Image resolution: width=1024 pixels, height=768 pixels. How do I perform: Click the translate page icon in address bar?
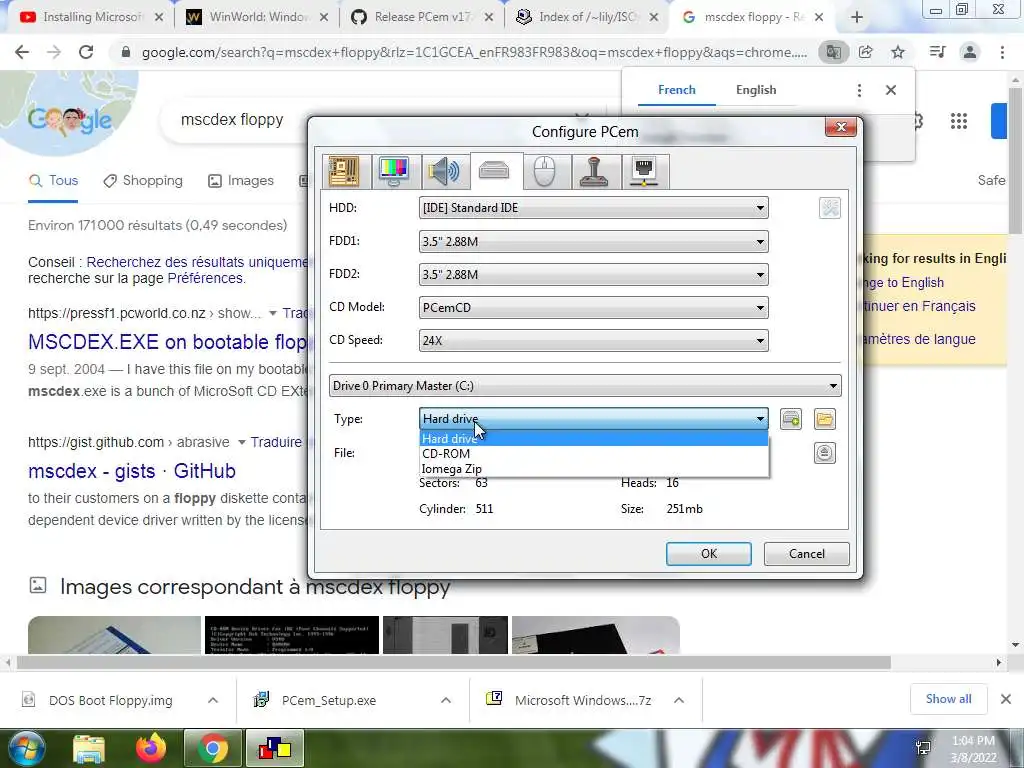tap(833, 52)
